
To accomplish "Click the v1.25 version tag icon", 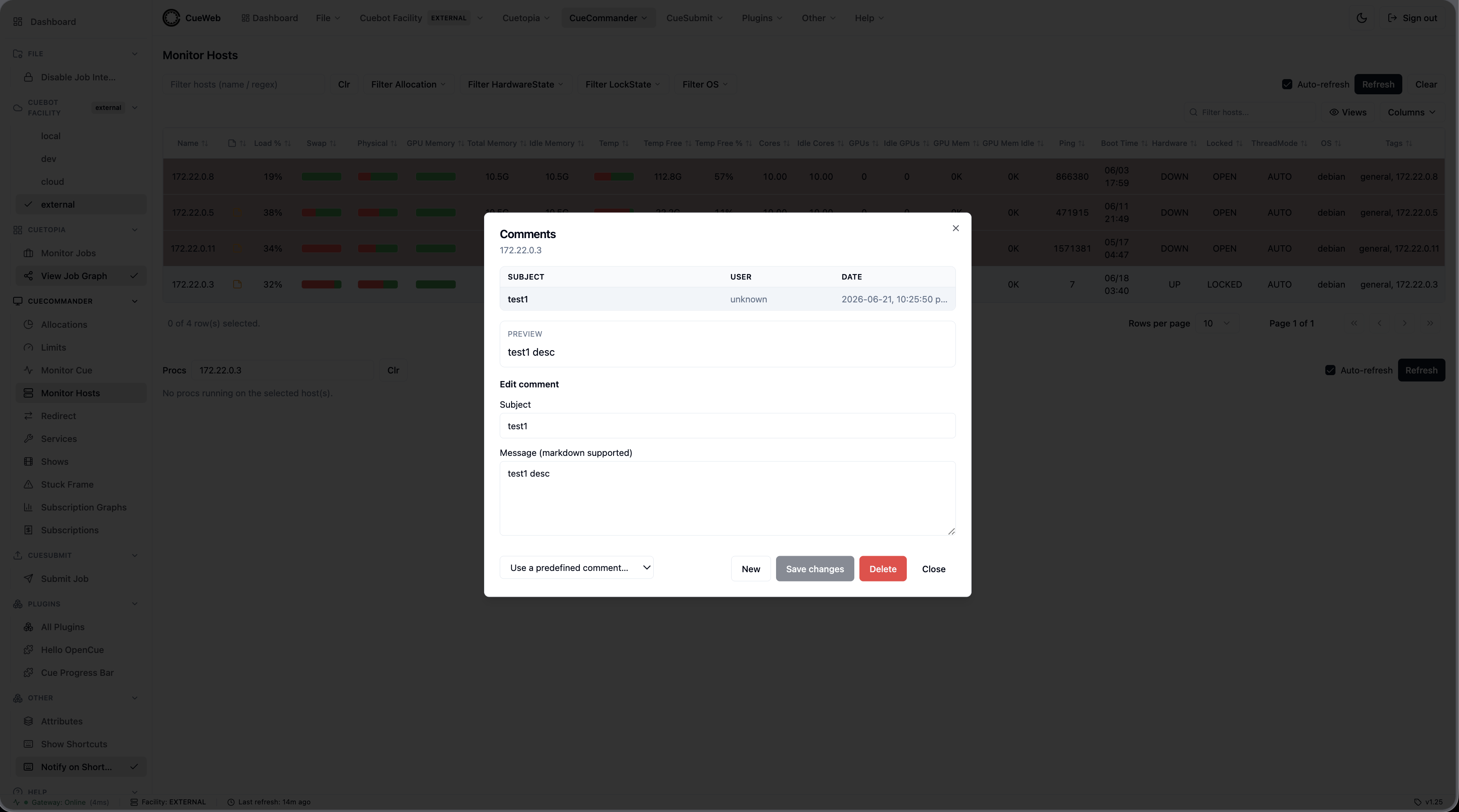I will coord(1417,802).
